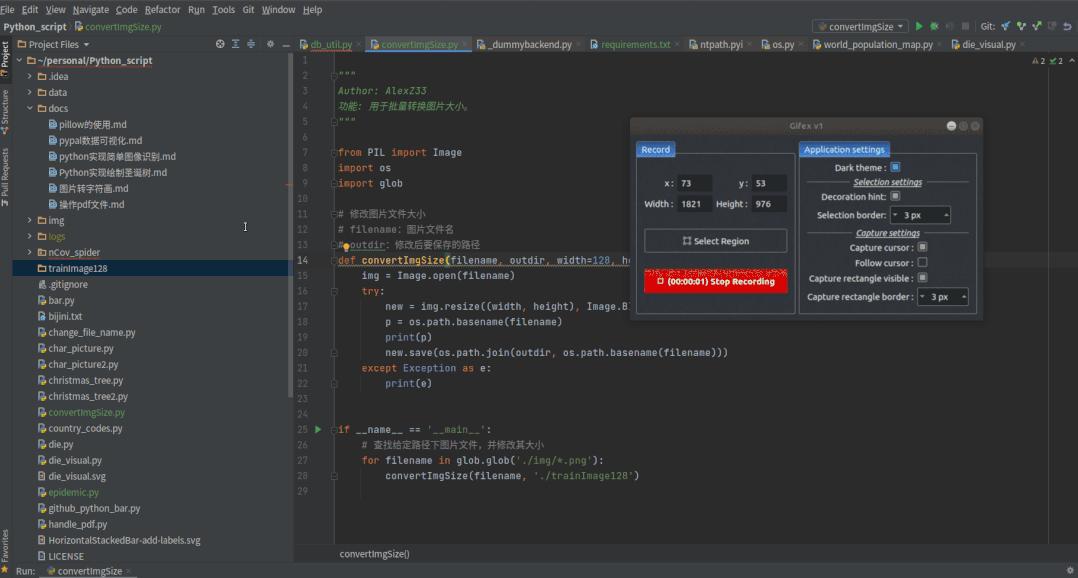Screen dimensions: 1078x578
Task: Start debugging with the green bug icon
Action: [x=934, y=26]
